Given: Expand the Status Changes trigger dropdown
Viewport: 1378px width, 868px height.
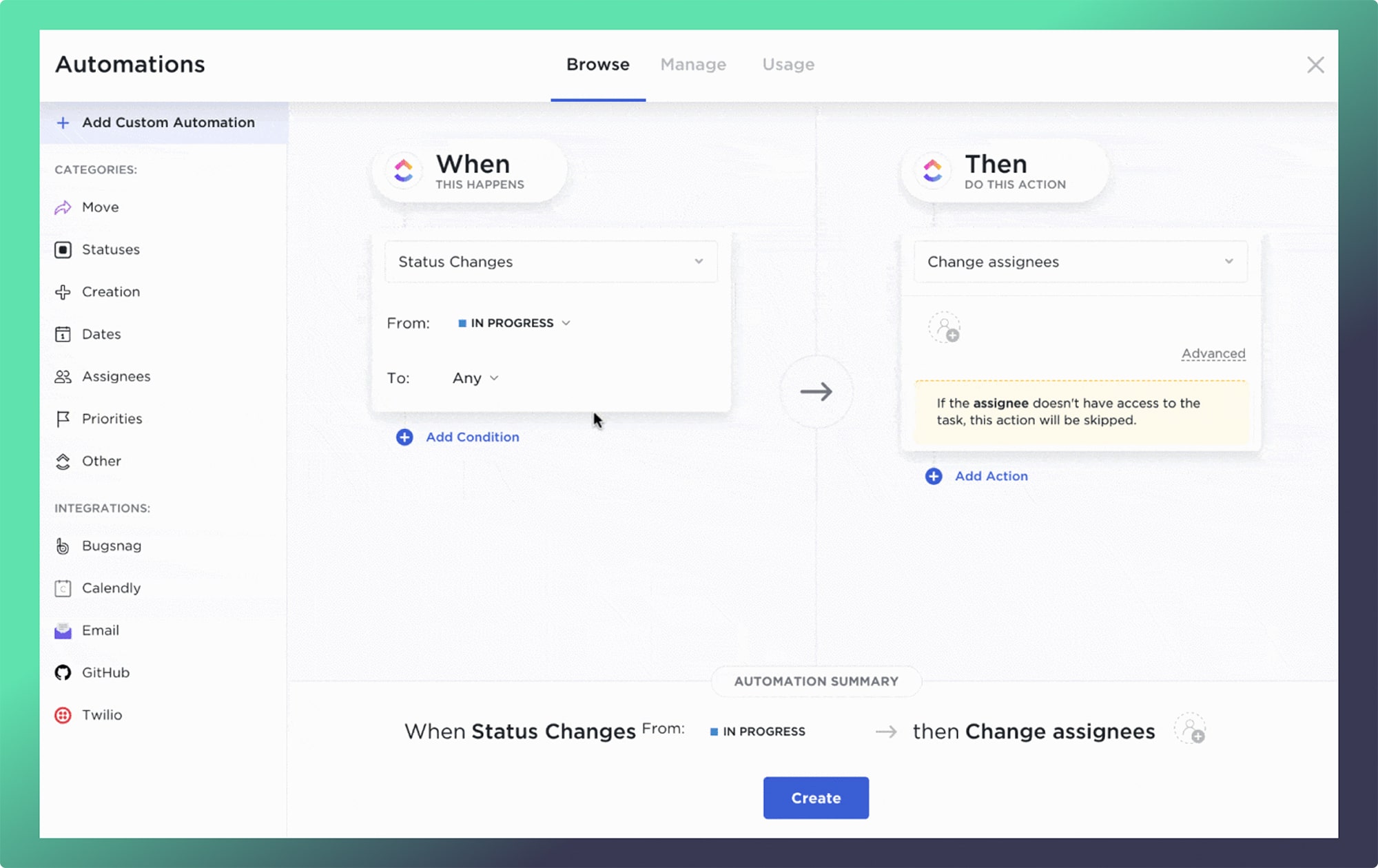Looking at the screenshot, I should click(550, 261).
